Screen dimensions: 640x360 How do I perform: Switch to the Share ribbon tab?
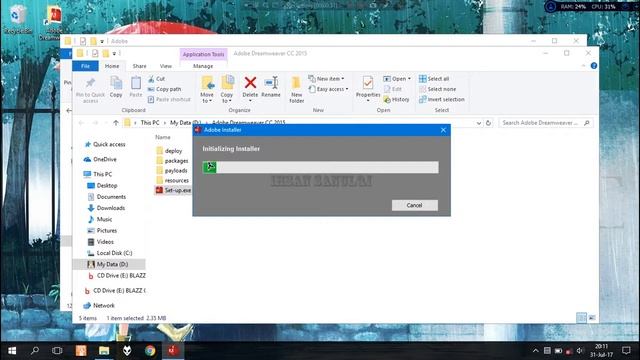click(139, 66)
